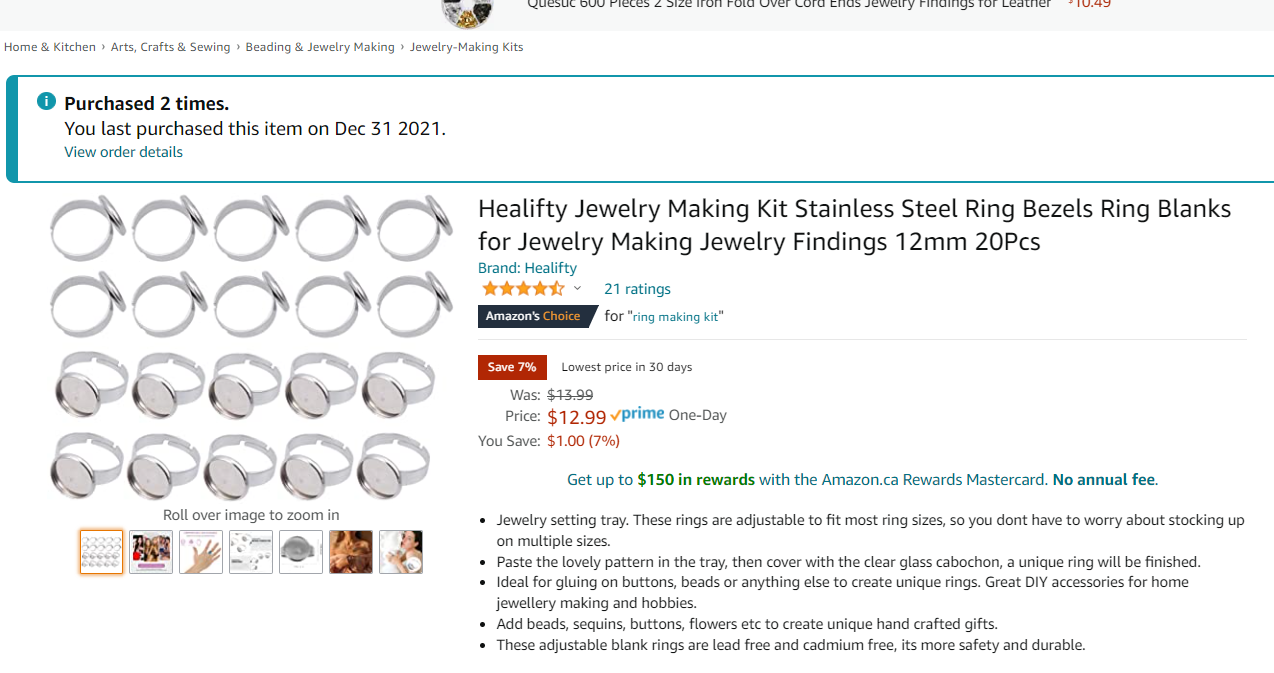Open the rating breakdown dropdown arrow
The width and height of the screenshot is (1274, 673).
click(x=577, y=289)
